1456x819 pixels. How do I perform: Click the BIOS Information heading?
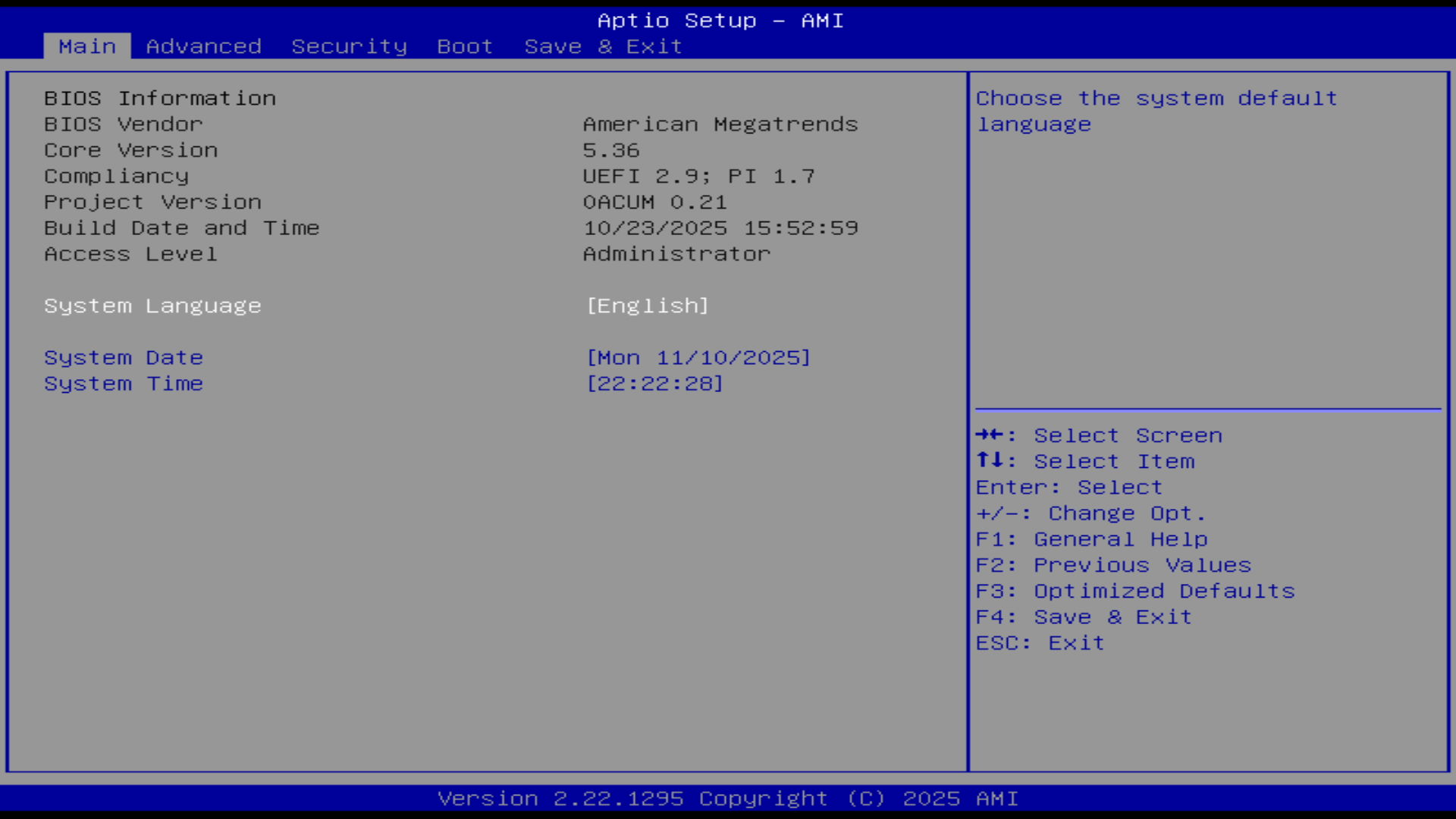160,98
